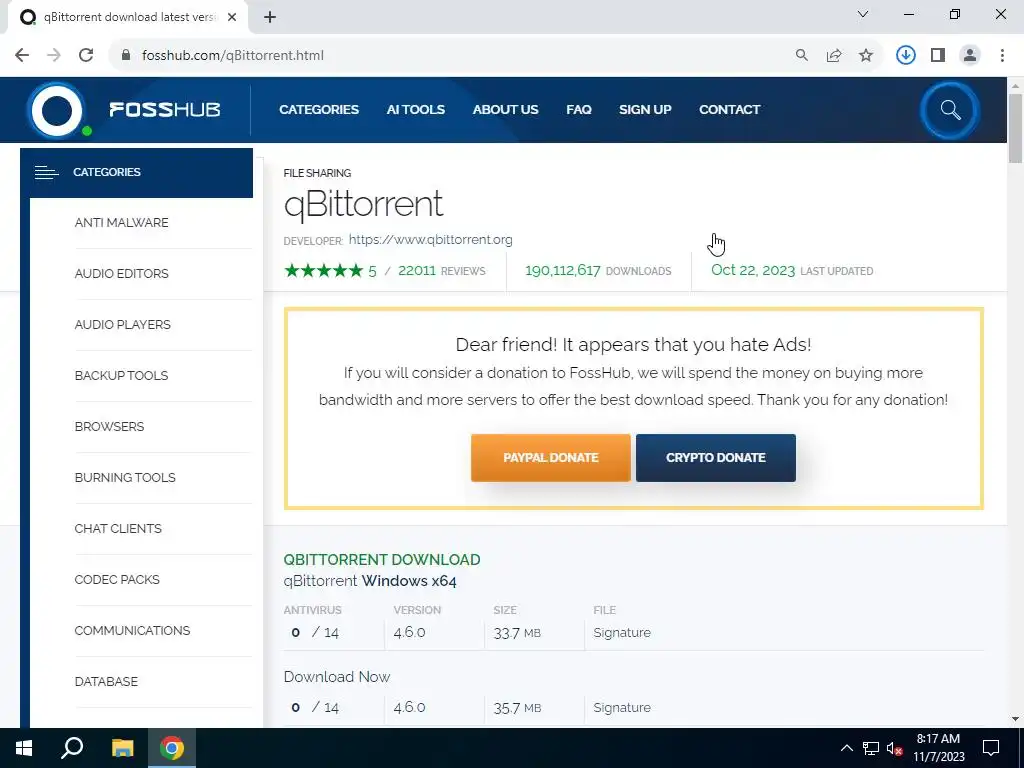Open the DATABASE category
Viewport: 1024px width, 768px height.
[x=106, y=681]
